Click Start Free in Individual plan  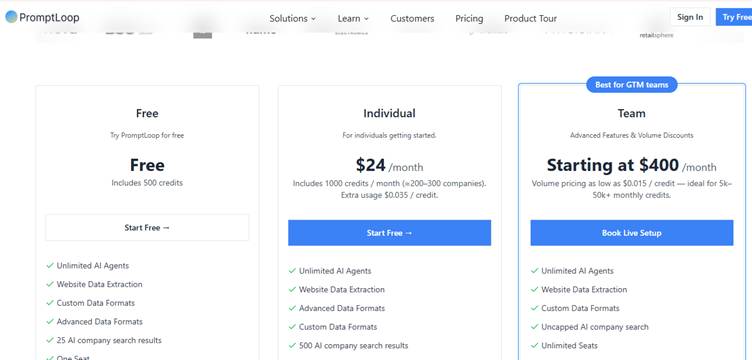(x=389, y=233)
